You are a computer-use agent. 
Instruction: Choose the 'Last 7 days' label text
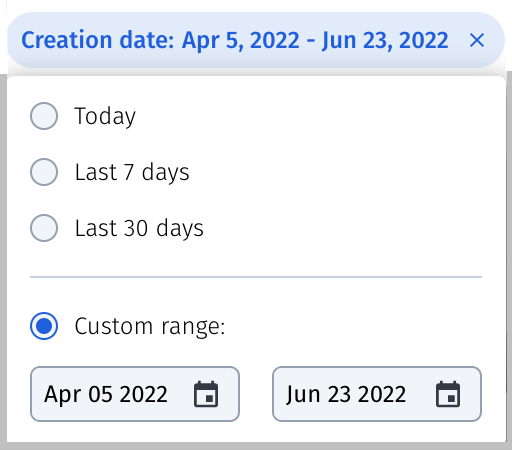(x=132, y=172)
